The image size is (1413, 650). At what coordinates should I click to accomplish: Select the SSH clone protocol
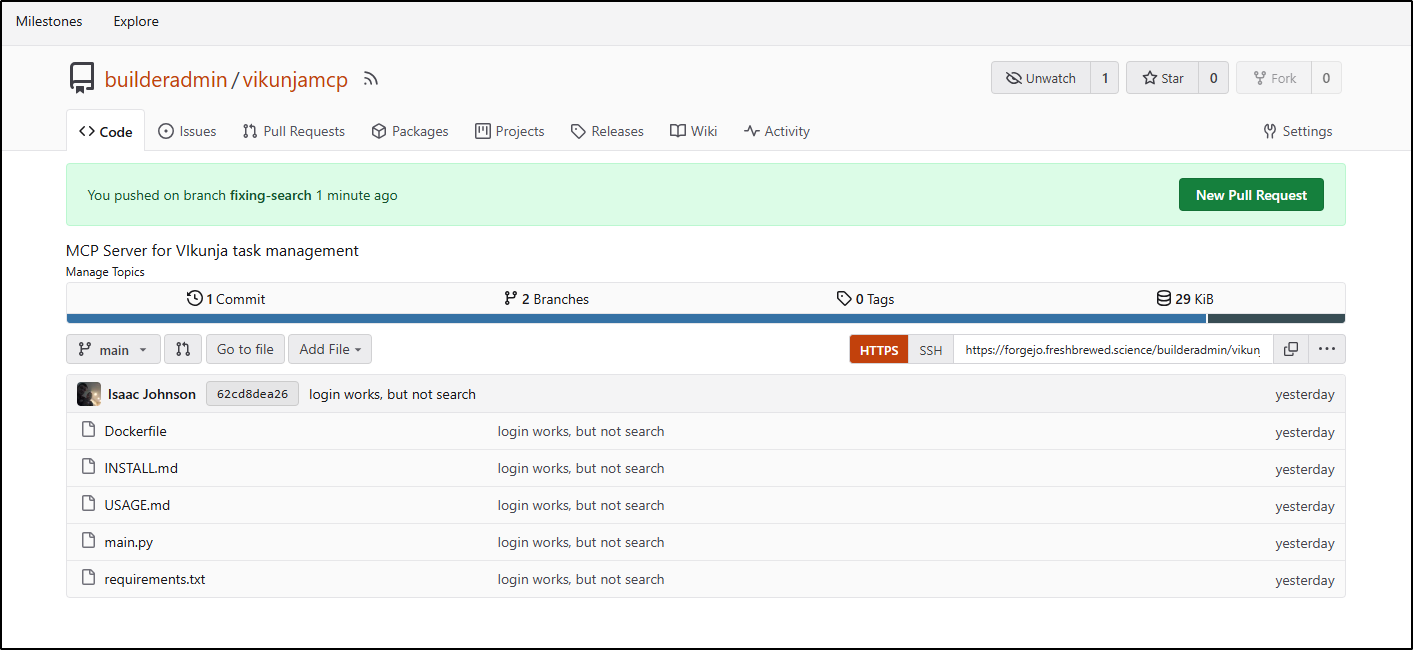click(930, 350)
